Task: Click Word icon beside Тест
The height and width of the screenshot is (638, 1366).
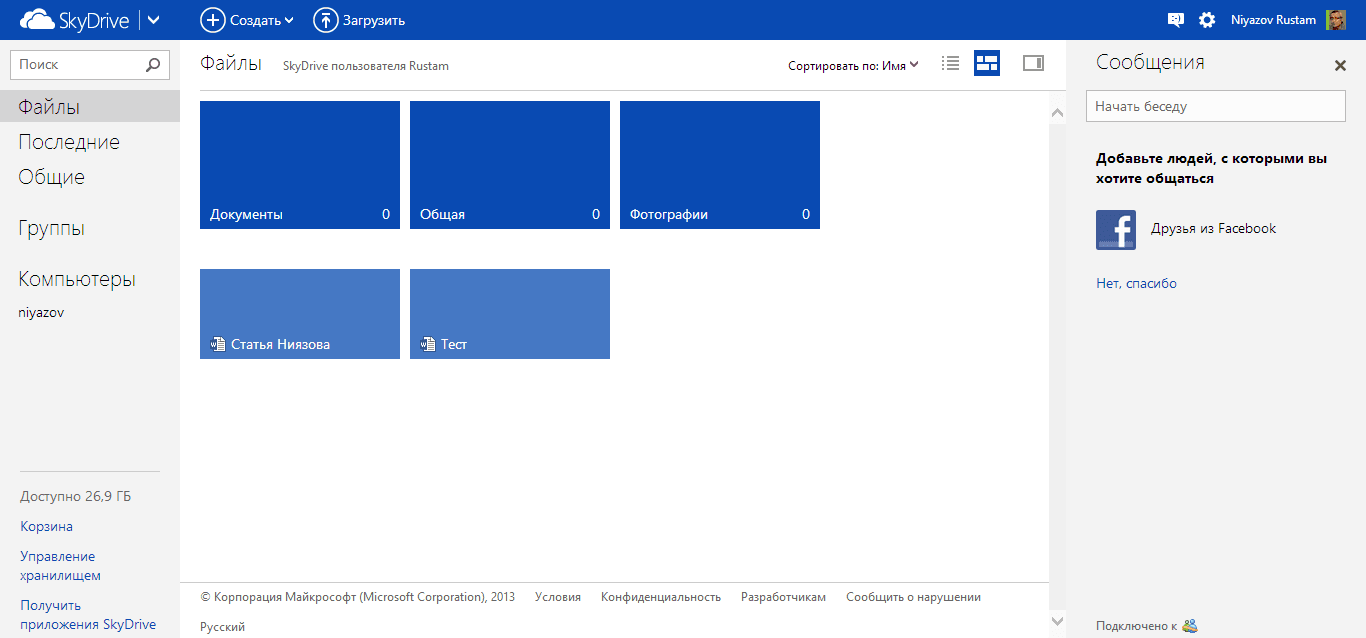Action: [428, 344]
